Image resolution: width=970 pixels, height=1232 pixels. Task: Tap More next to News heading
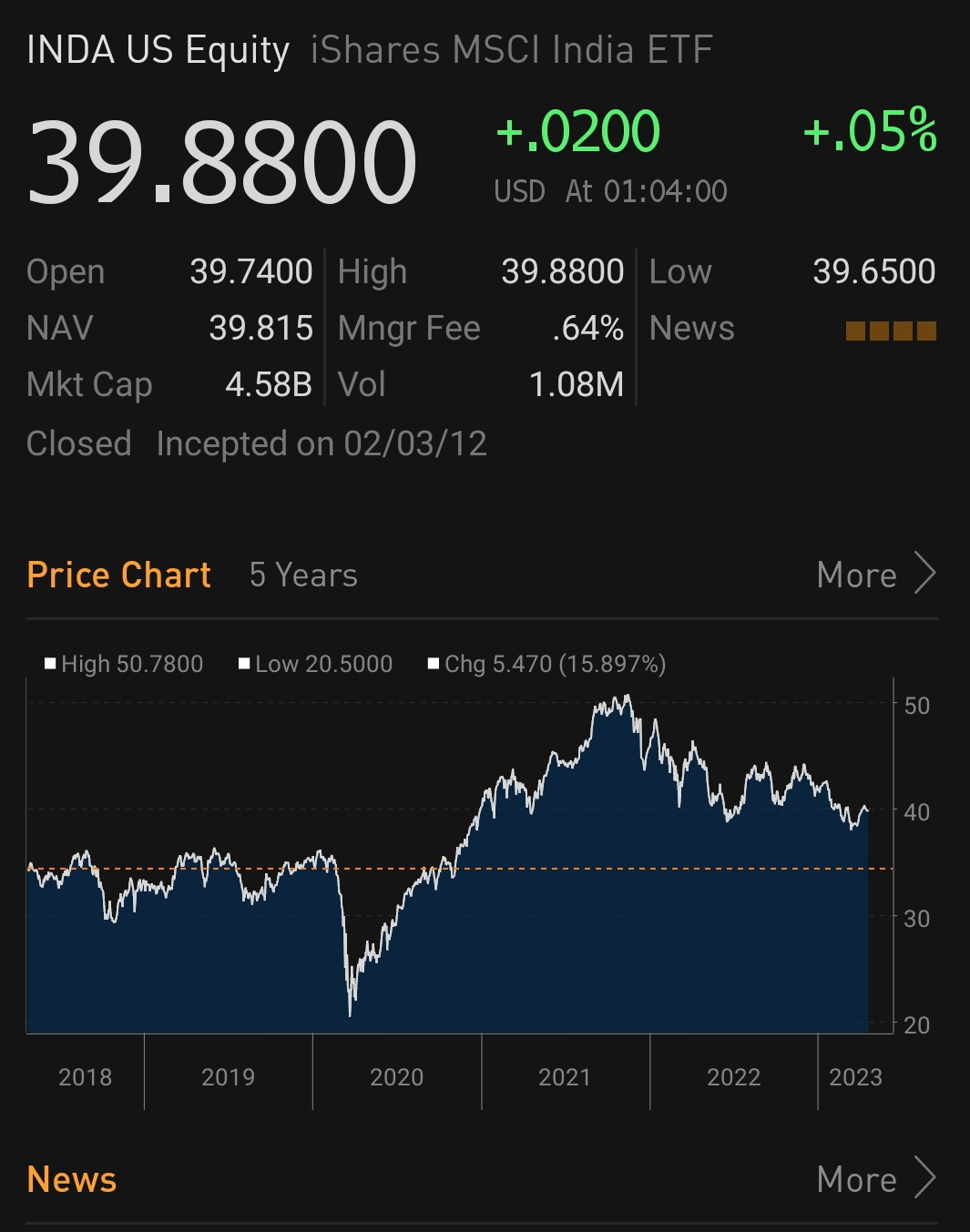pyautogui.click(x=857, y=1179)
